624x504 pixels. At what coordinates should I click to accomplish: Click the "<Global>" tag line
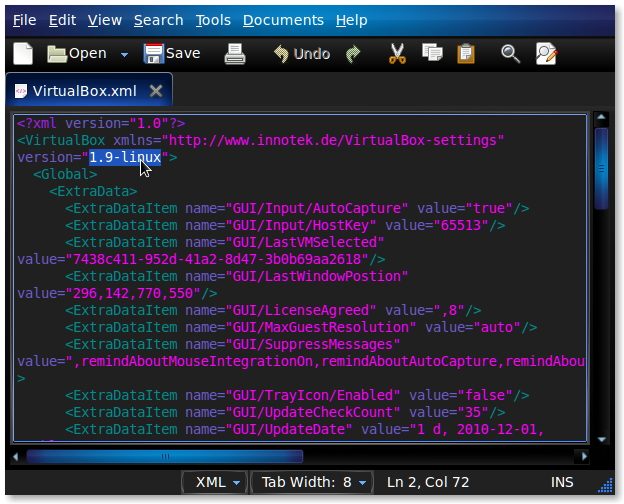[65, 174]
